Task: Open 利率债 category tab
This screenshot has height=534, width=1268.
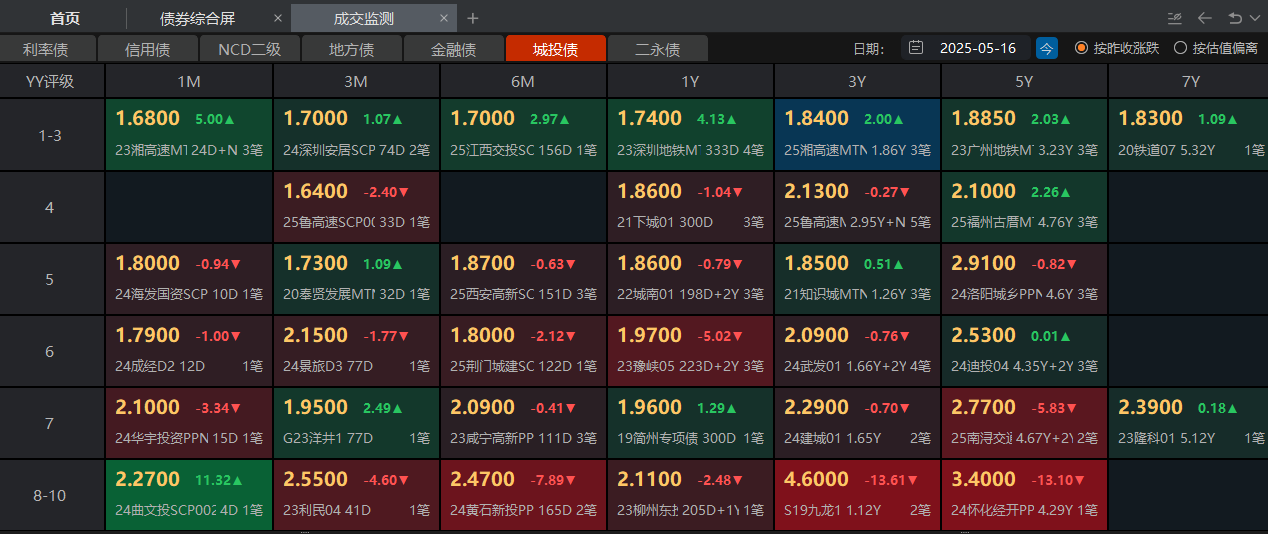Action: [x=49, y=49]
